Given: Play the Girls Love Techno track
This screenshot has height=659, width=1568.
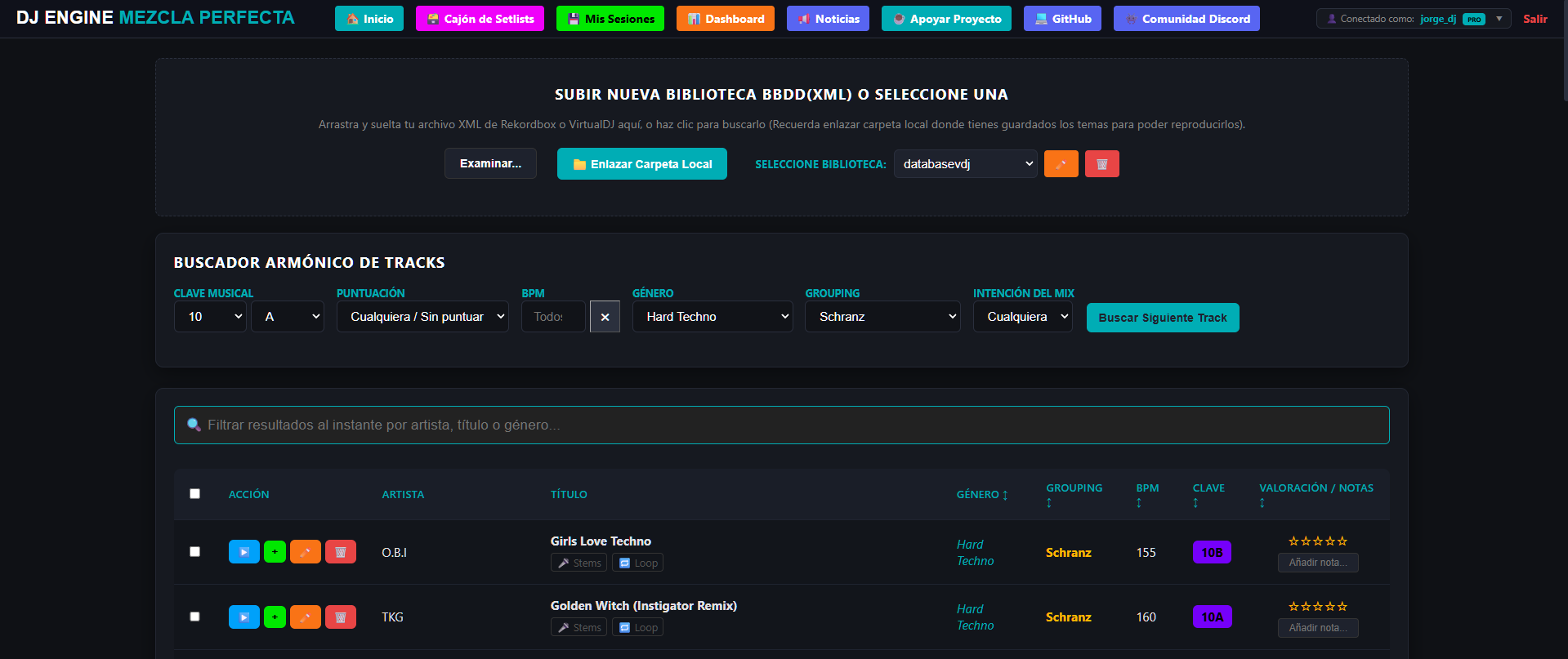Looking at the screenshot, I should coord(243,552).
